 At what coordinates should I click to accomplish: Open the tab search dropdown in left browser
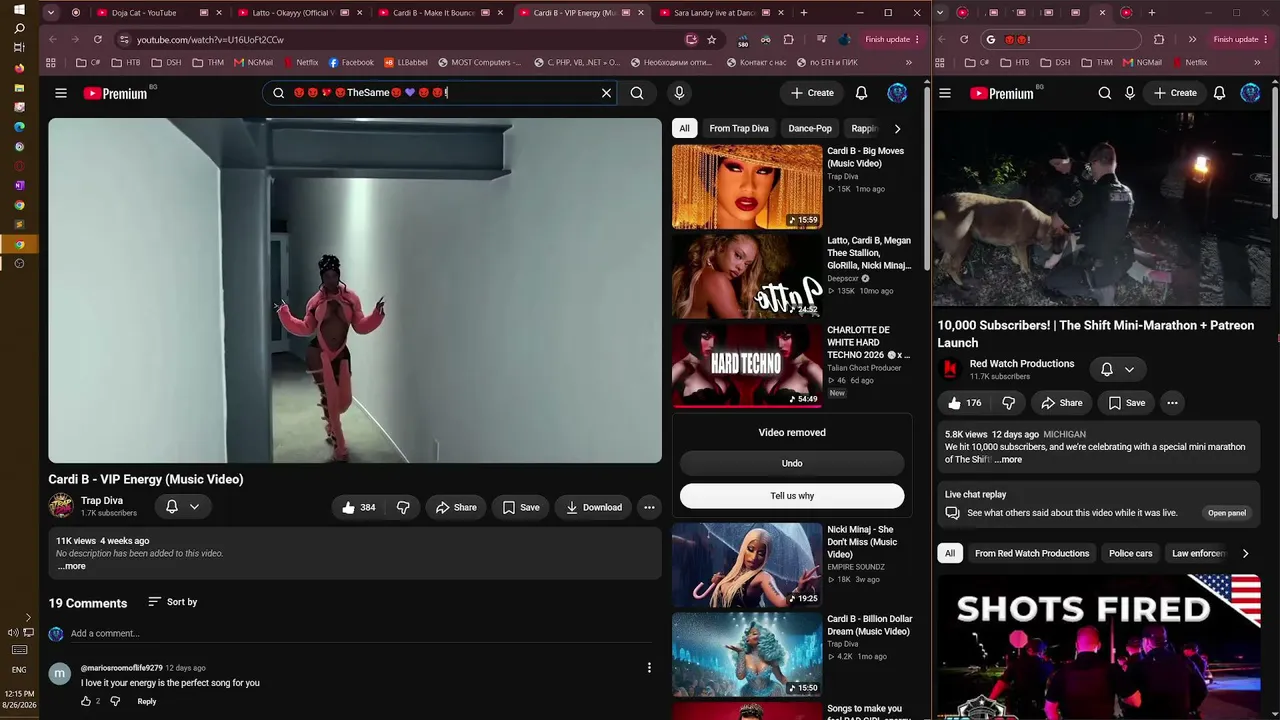pos(53,13)
